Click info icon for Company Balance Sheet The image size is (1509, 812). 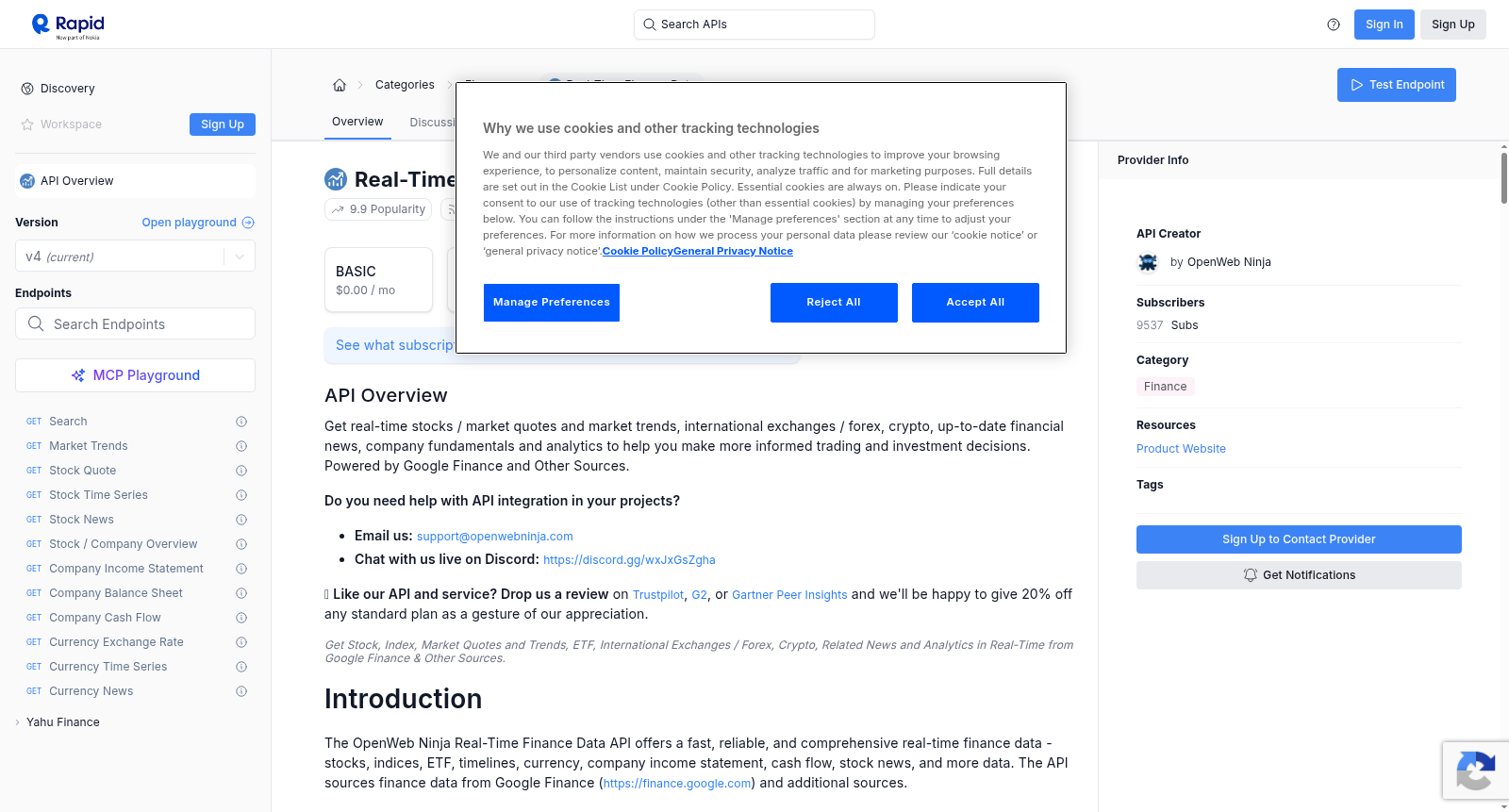241,593
